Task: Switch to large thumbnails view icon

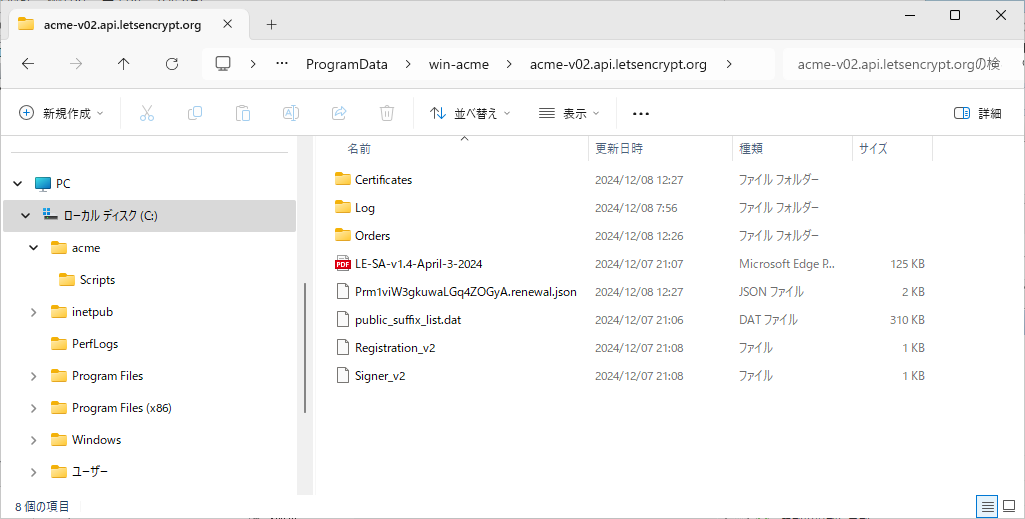Action: [1009, 506]
